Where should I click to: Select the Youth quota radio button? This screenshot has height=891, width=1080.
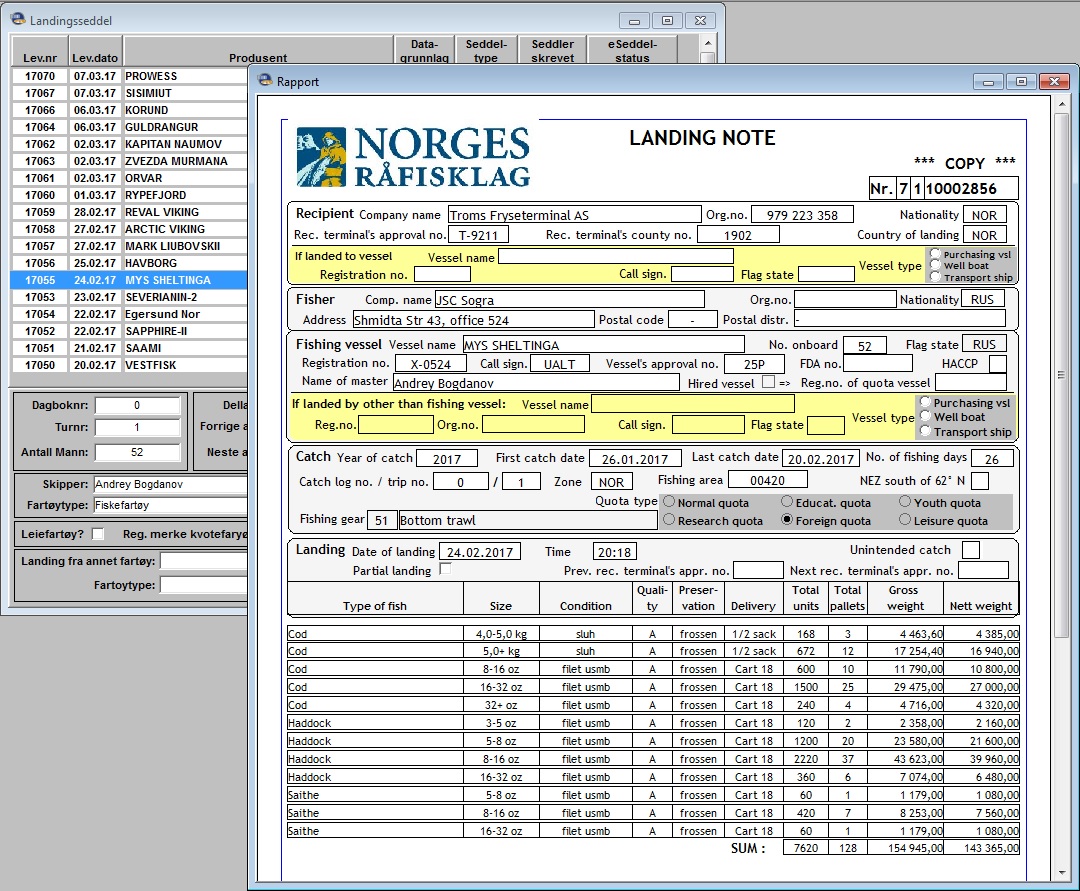tap(905, 501)
